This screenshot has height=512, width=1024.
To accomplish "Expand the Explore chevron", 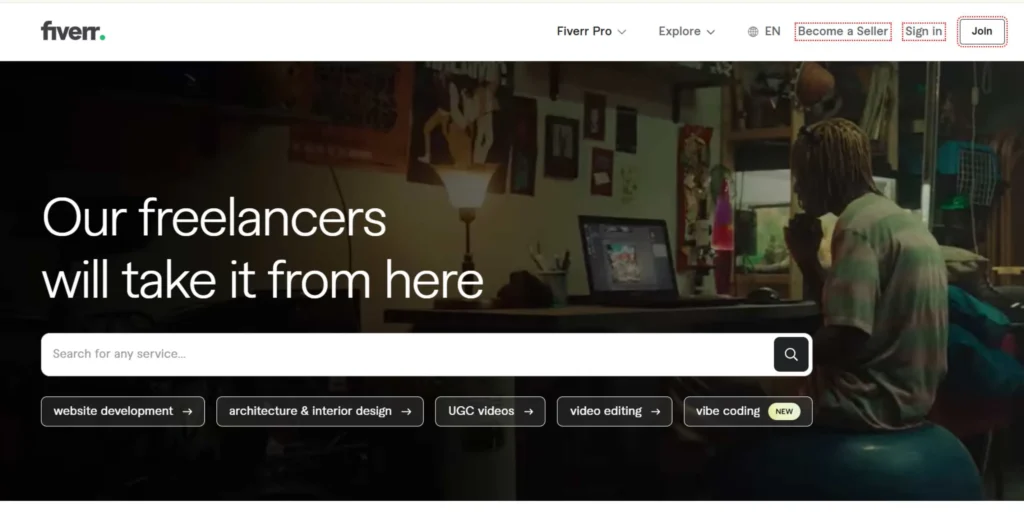I will coord(711,31).
